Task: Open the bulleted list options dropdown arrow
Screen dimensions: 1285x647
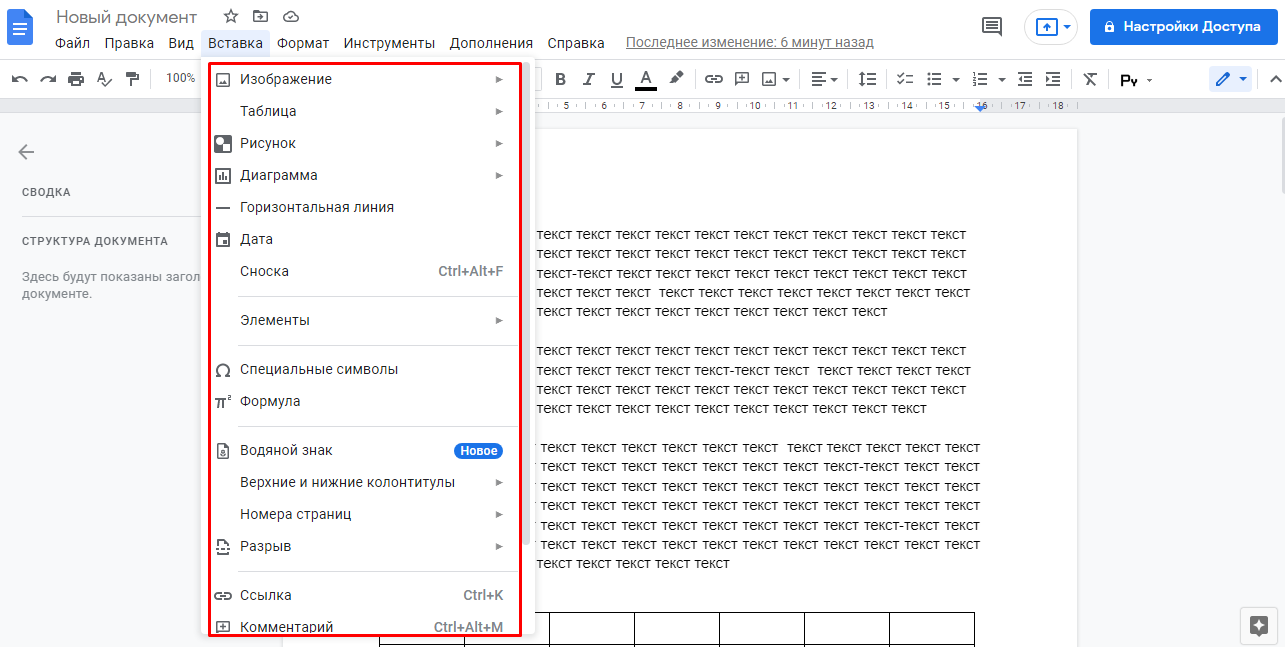Action: pyautogui.click(x=956, y=79)
